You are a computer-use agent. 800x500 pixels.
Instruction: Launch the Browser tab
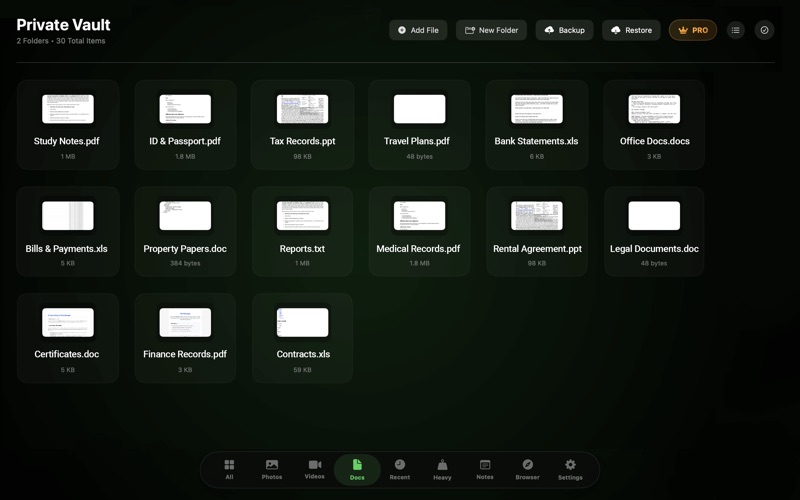(x=528, y=469)
